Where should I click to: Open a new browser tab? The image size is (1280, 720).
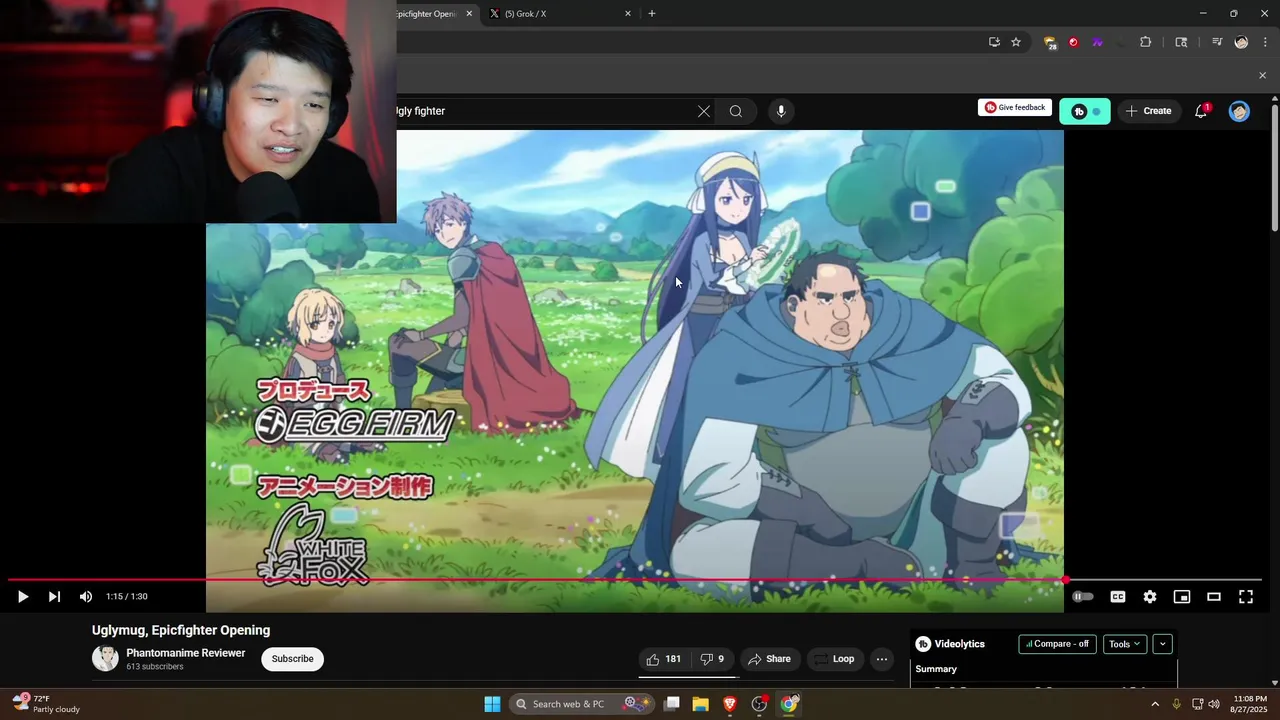(x=652, y=14)
